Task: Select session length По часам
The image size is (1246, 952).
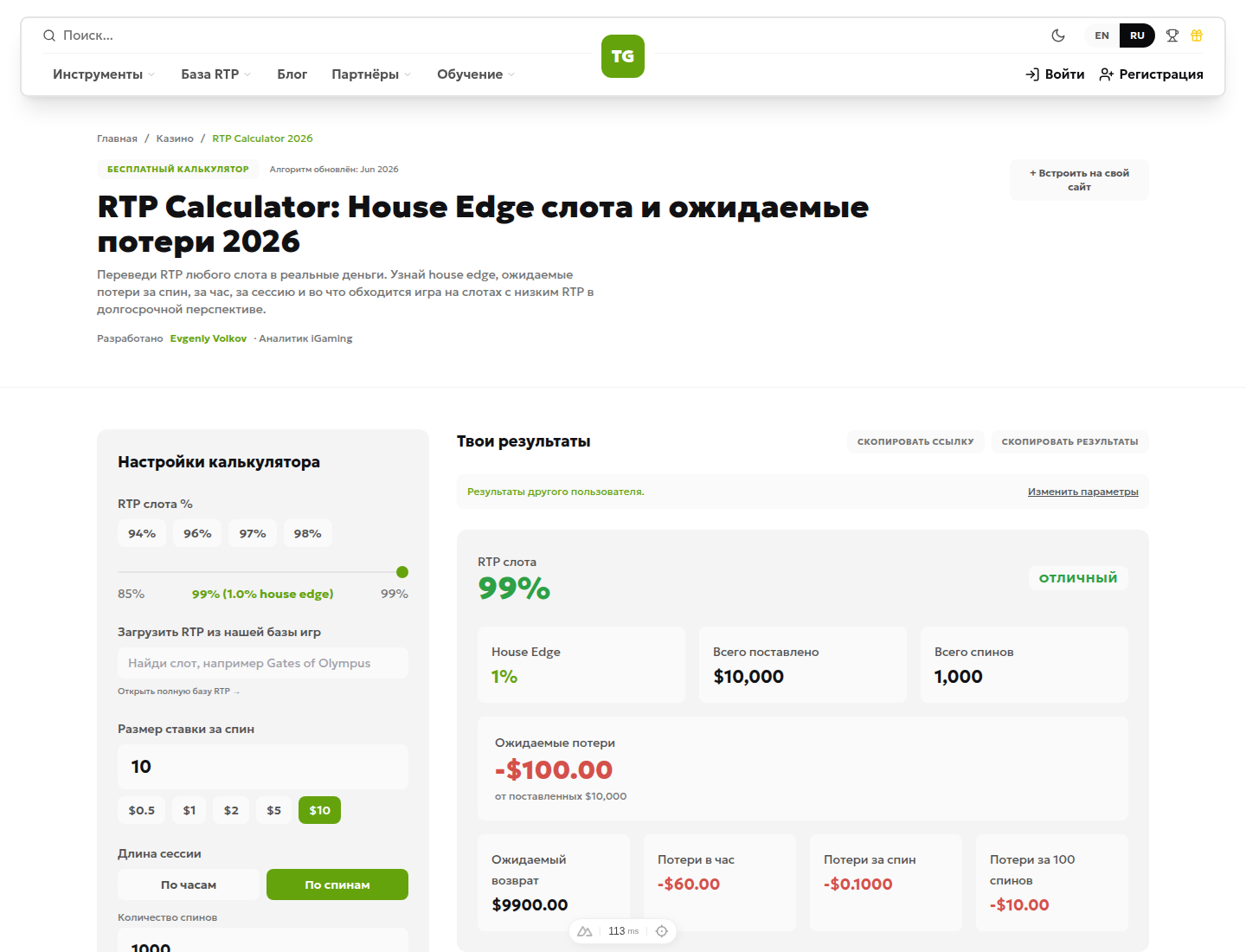Action: 189,884
